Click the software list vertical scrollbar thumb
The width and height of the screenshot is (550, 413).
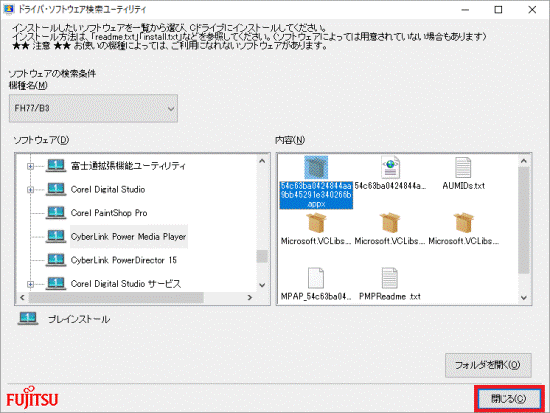pos(262,256)
